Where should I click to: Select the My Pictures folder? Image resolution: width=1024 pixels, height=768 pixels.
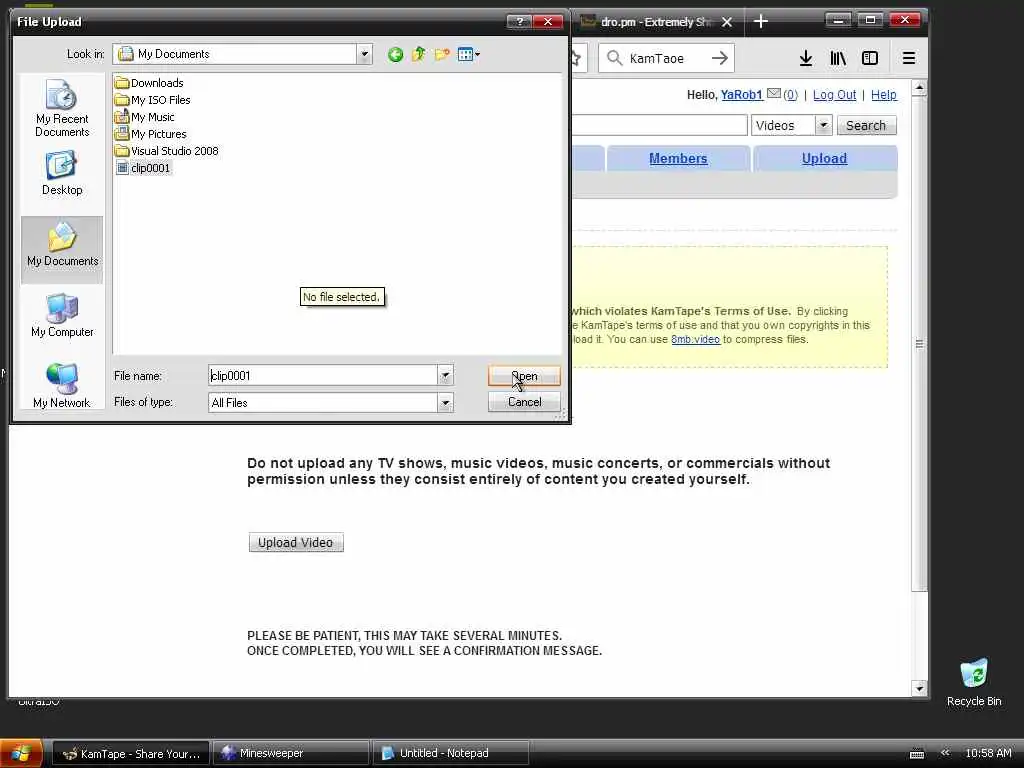tap(150, 134)
